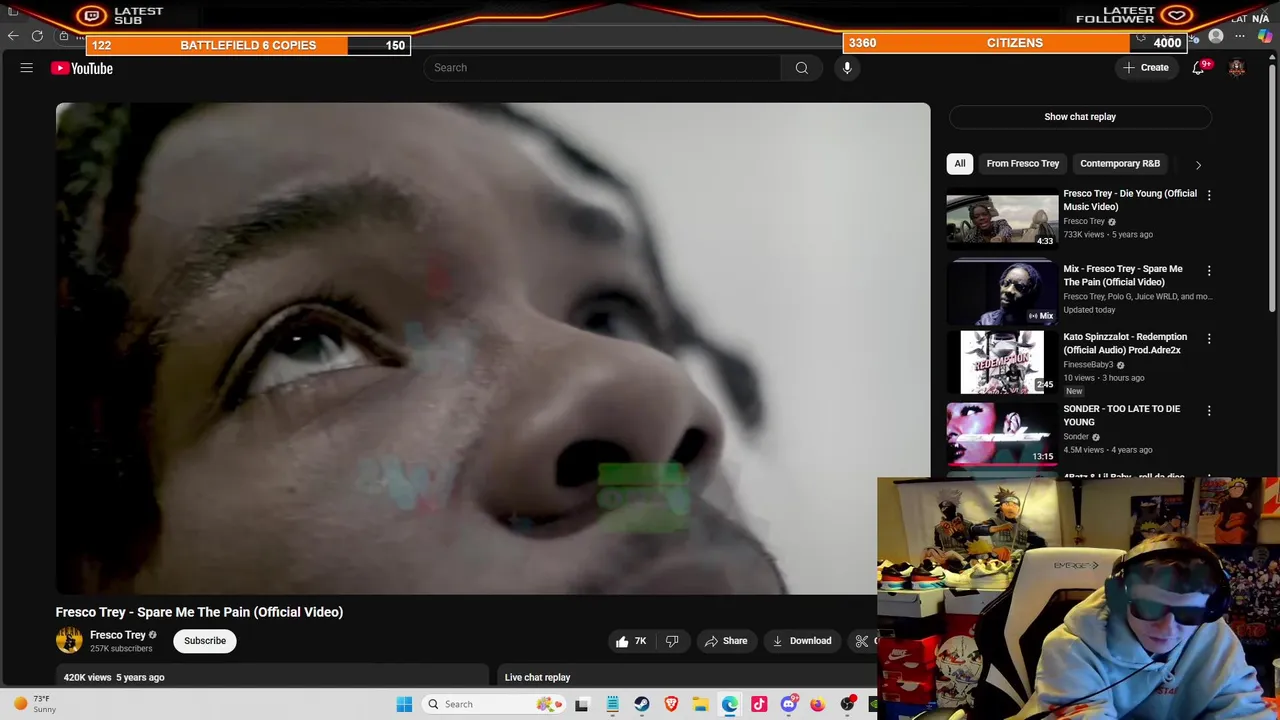Open Steam from the taskbar

click(641, 704)
